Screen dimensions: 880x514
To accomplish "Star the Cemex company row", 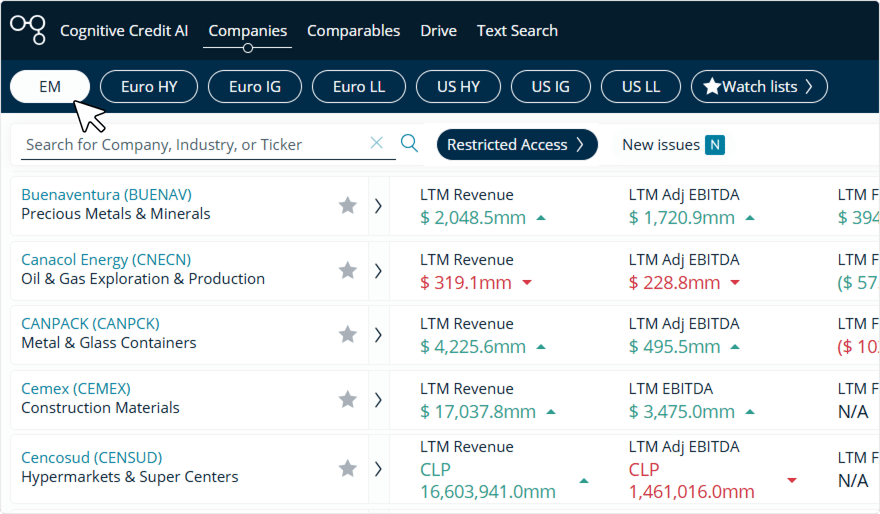I will pos(348,400).
